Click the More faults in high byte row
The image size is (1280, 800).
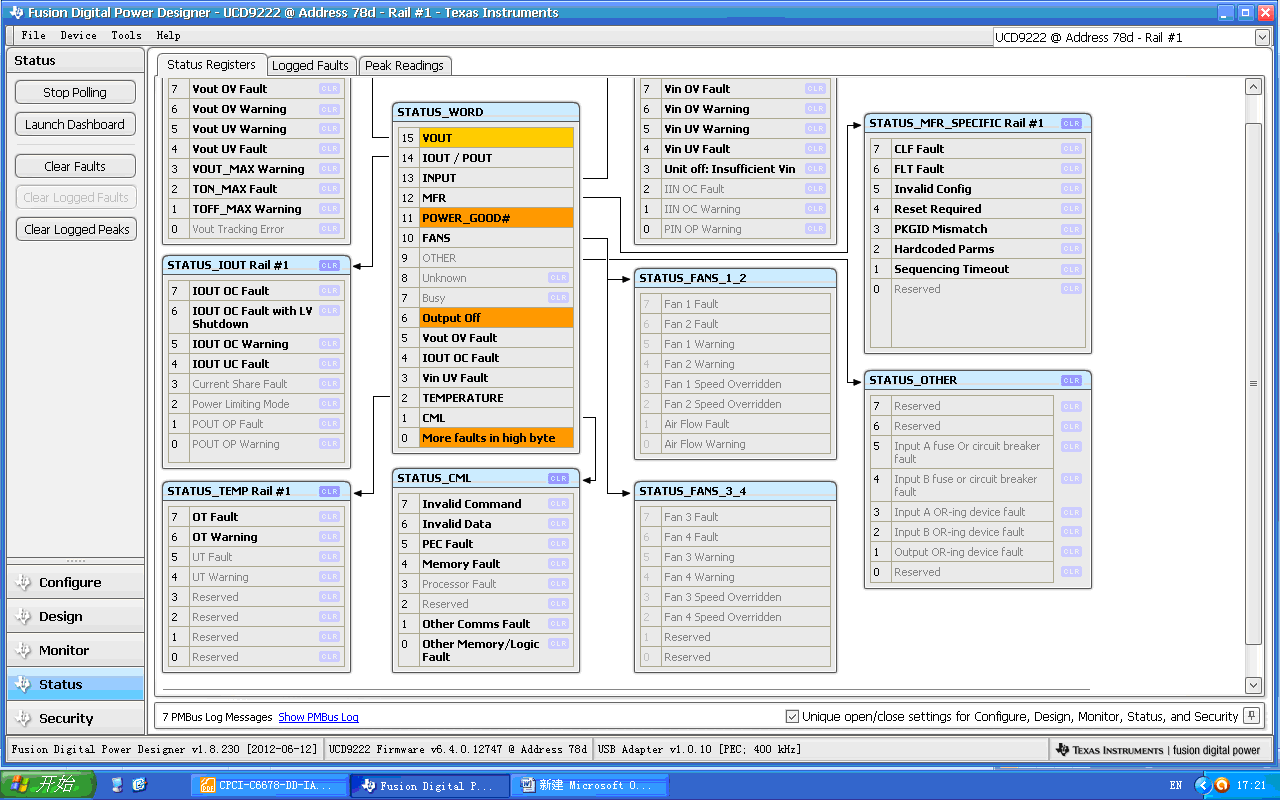tap(486, 438)
